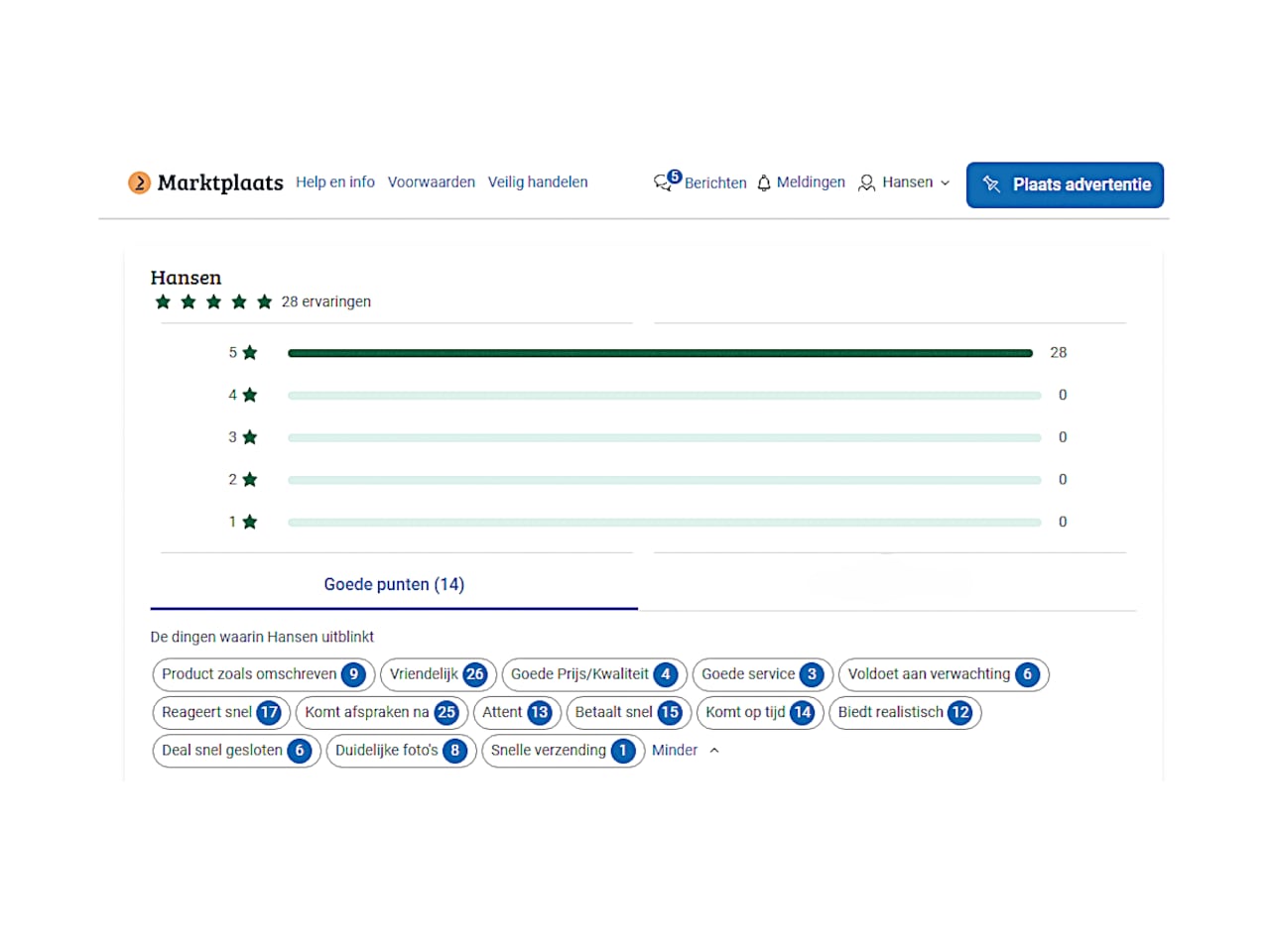Image resolution: width=1270 pixels, height=952 pixels.
Task: Click the star icon in the 3-star row
Action: click(x=250, y=437)
